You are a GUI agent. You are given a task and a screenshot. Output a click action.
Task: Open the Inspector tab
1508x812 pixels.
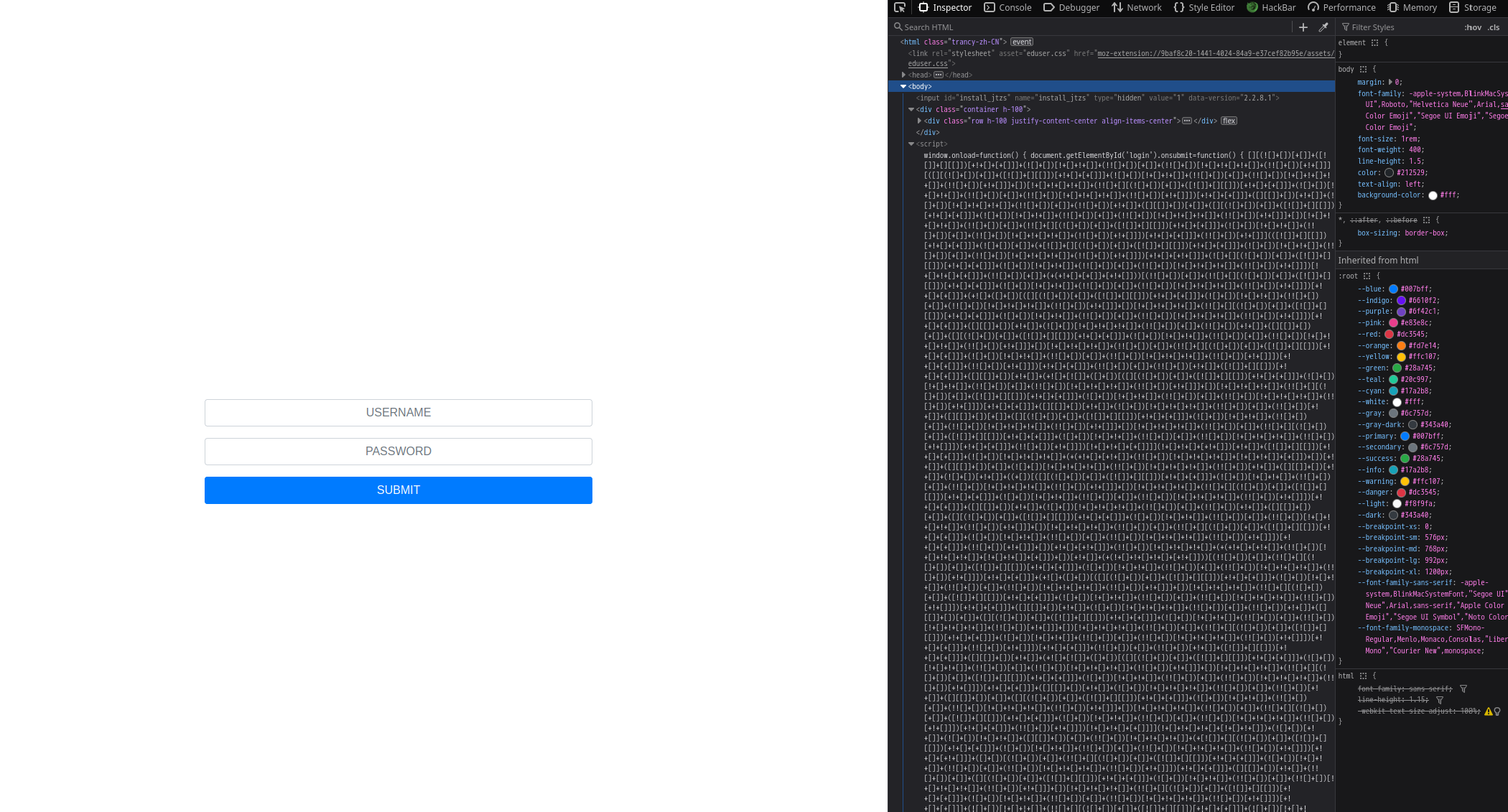[x=945, y=7]
